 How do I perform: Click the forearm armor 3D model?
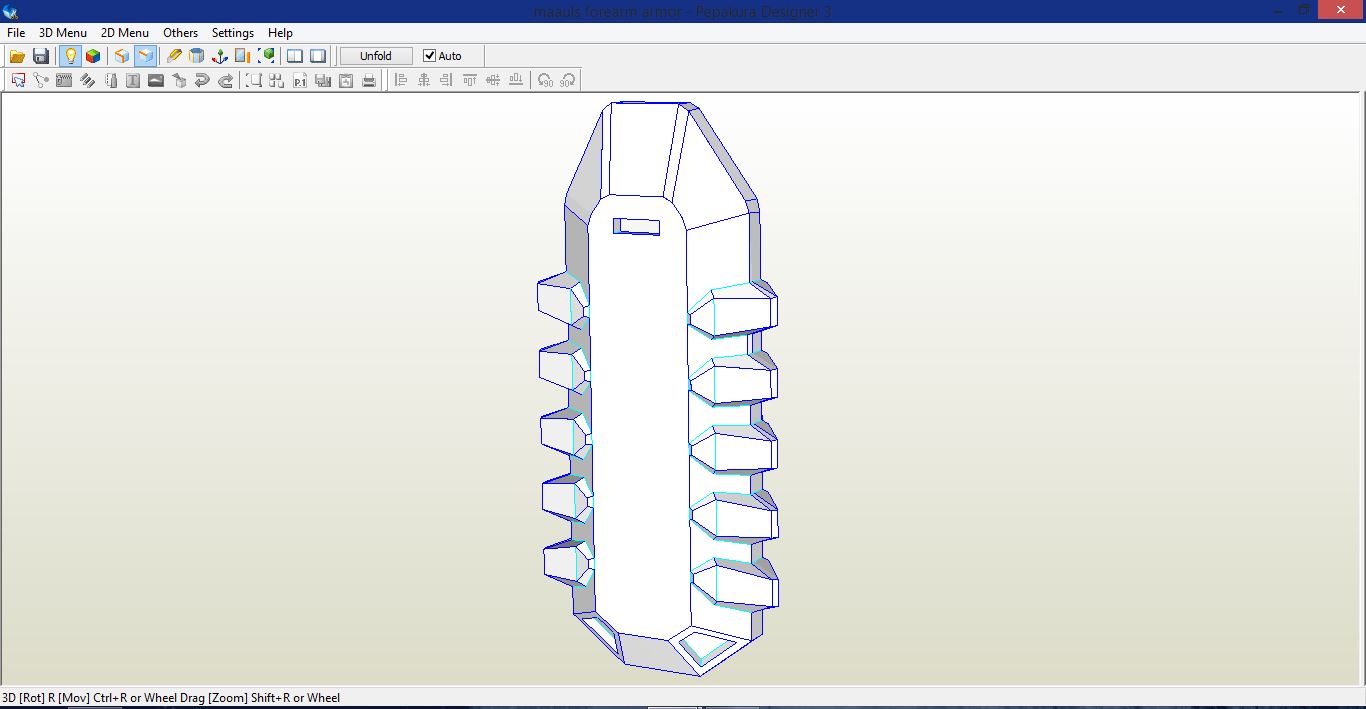640,420
